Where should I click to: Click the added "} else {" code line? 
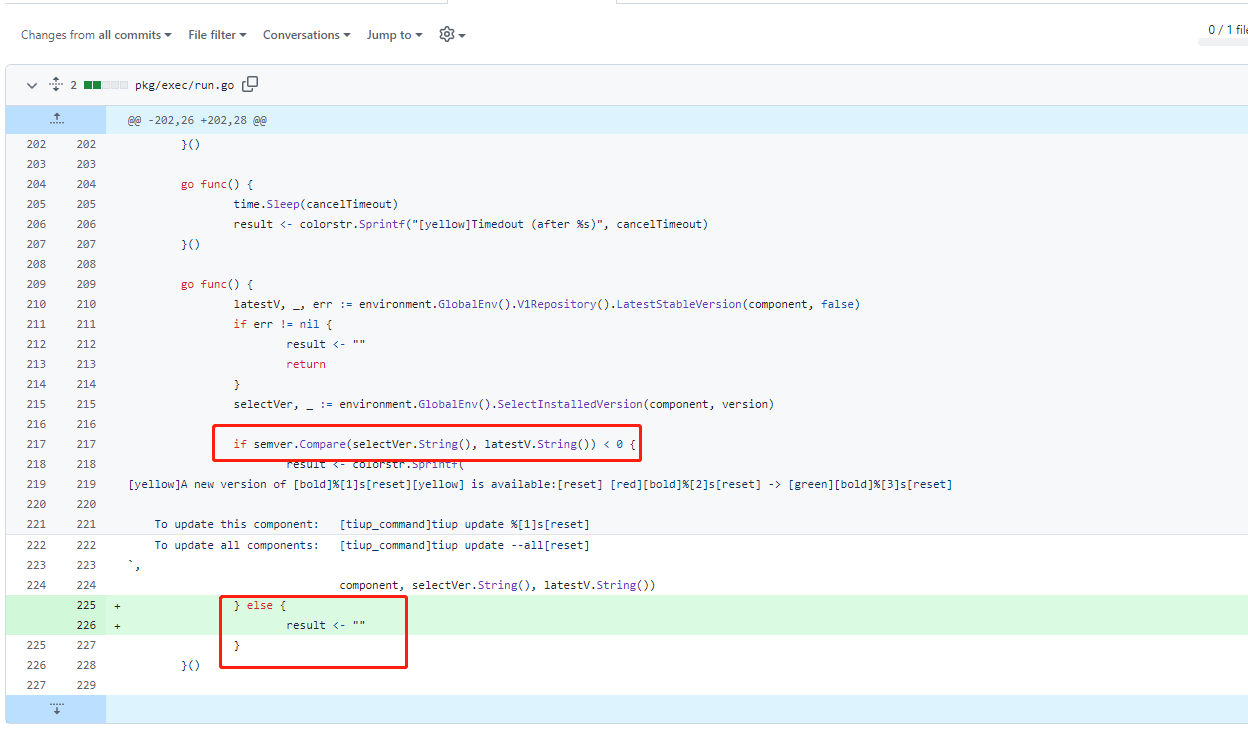coord(260,605)
